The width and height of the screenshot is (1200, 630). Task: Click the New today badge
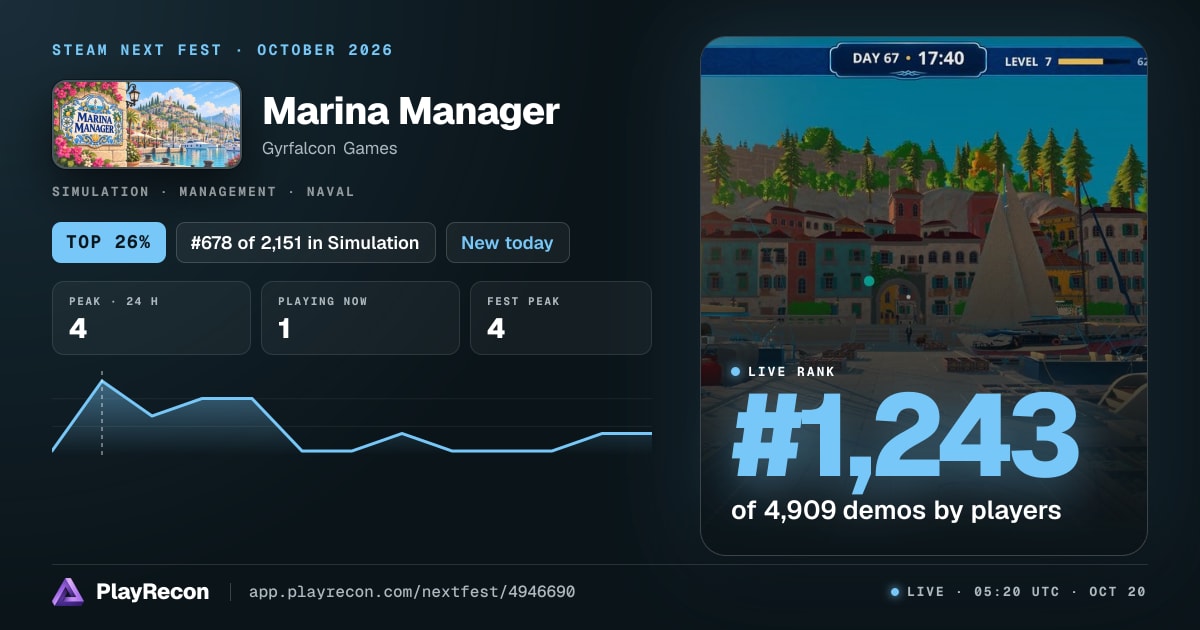point(507,242)
